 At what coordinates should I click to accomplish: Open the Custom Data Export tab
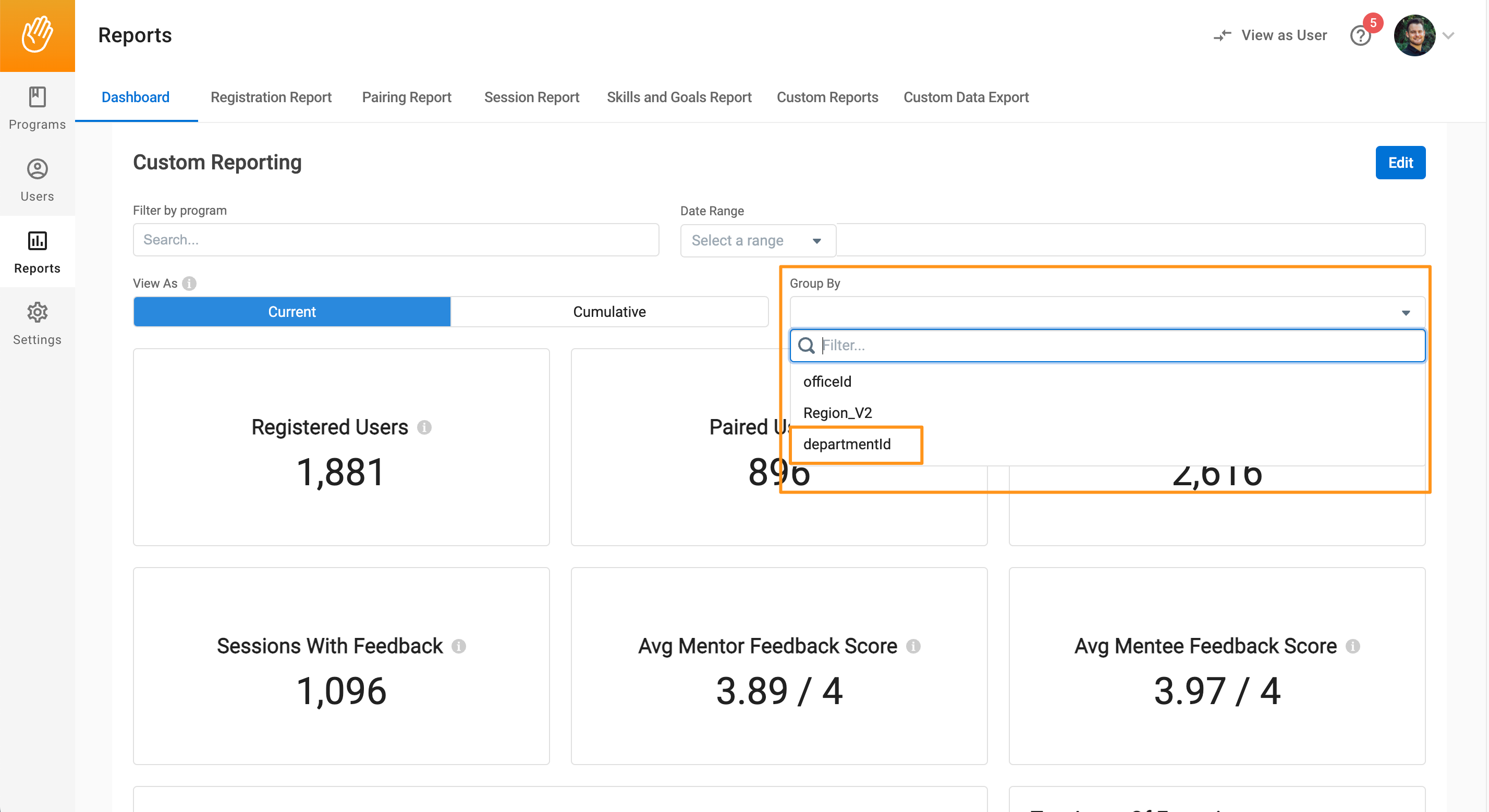[x=966, y=97]
